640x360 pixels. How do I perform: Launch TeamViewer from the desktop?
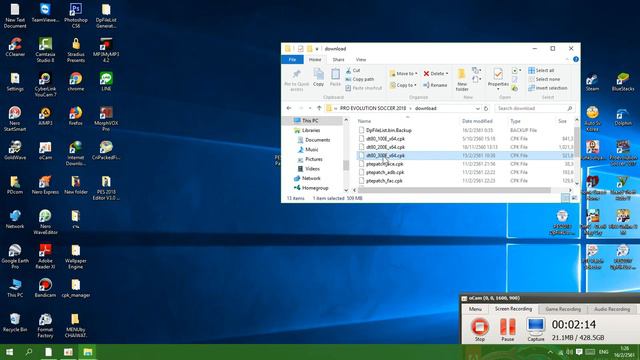(45, 13)
